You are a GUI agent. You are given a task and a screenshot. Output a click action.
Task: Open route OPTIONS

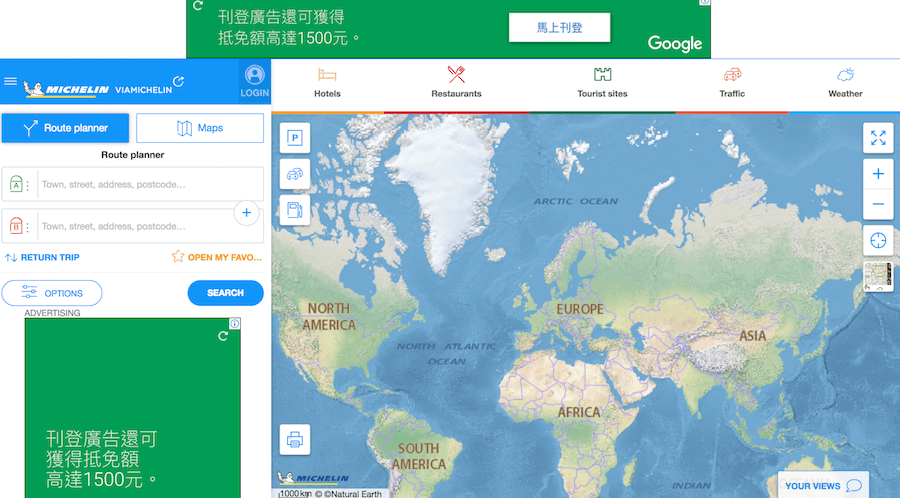click(52, 293)
